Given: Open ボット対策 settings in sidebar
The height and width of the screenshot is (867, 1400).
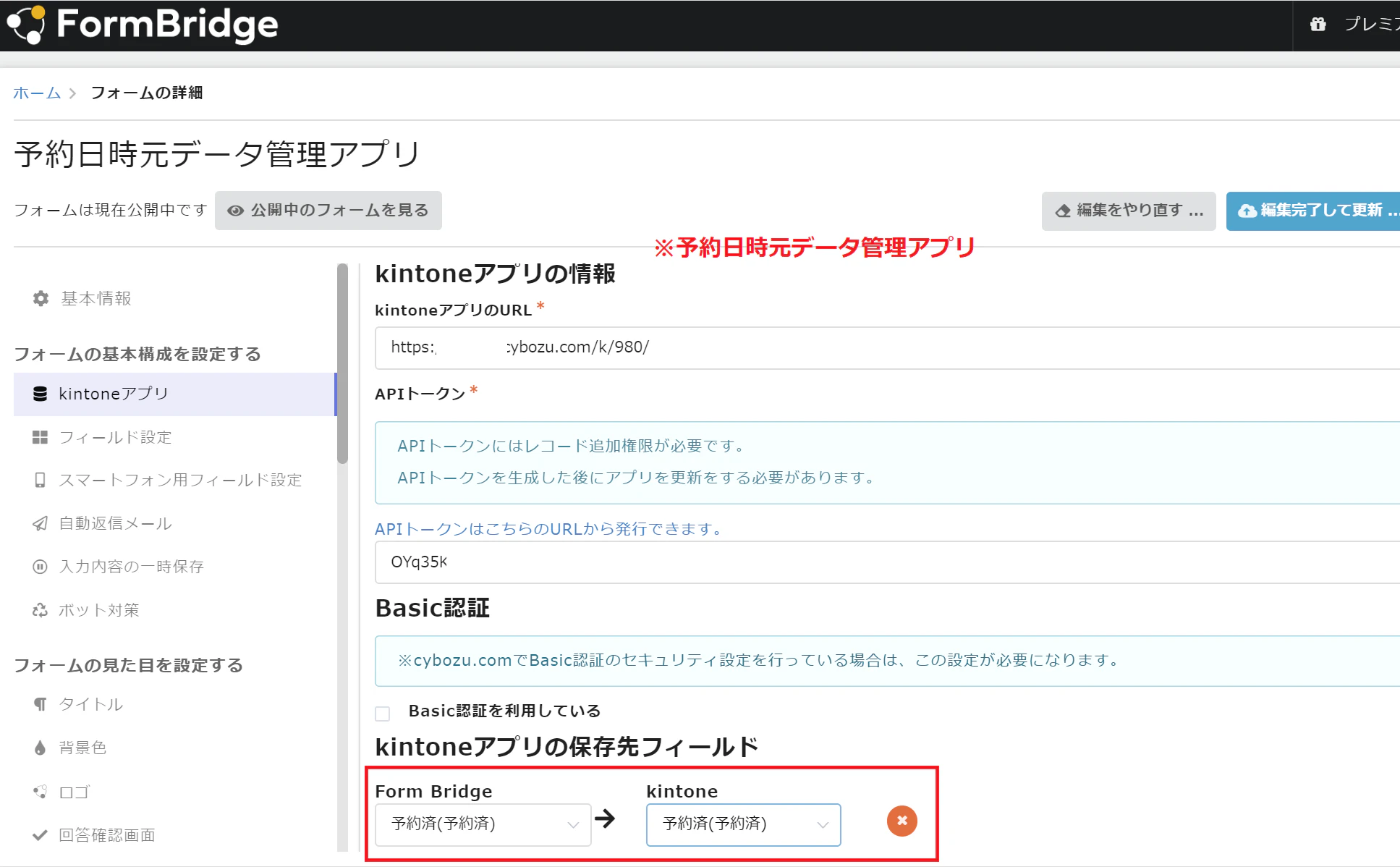Looking at the screenshot, I should (x=98, y=610).
